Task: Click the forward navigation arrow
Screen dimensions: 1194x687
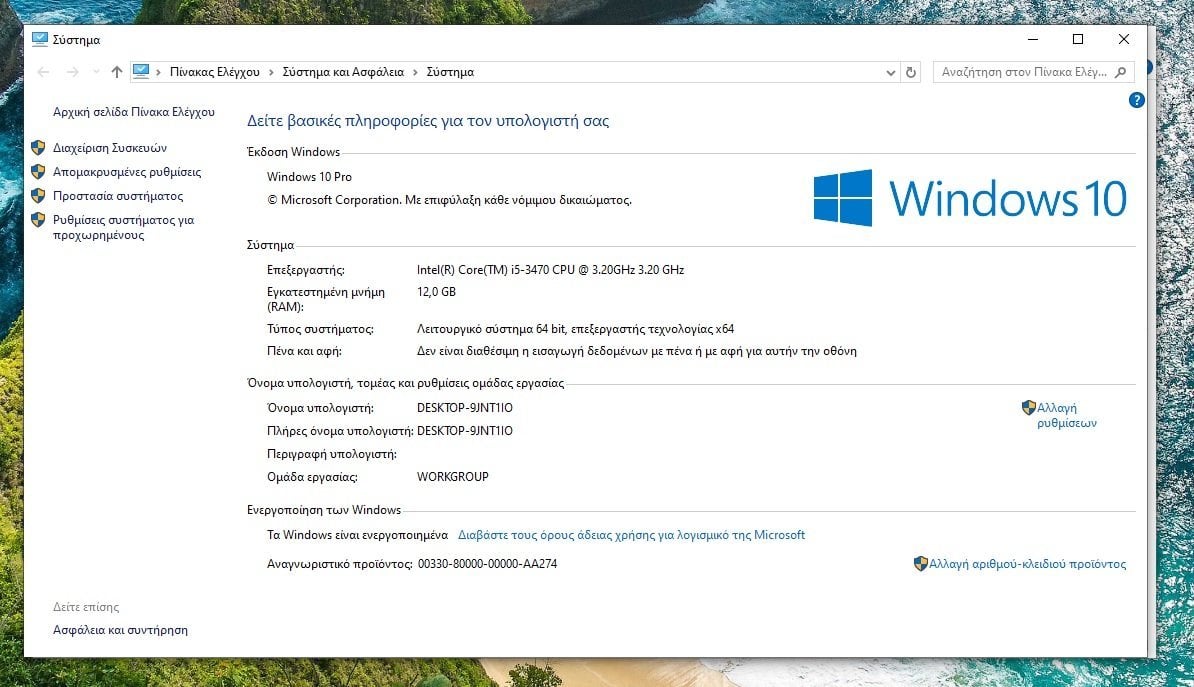Action: click(72, 72)
